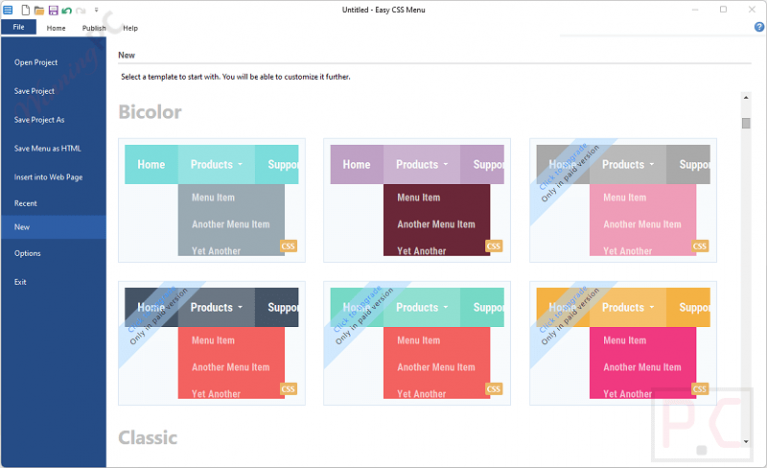Select Save Project As option
Screen dimensions: 767x468
click(39, 120)
